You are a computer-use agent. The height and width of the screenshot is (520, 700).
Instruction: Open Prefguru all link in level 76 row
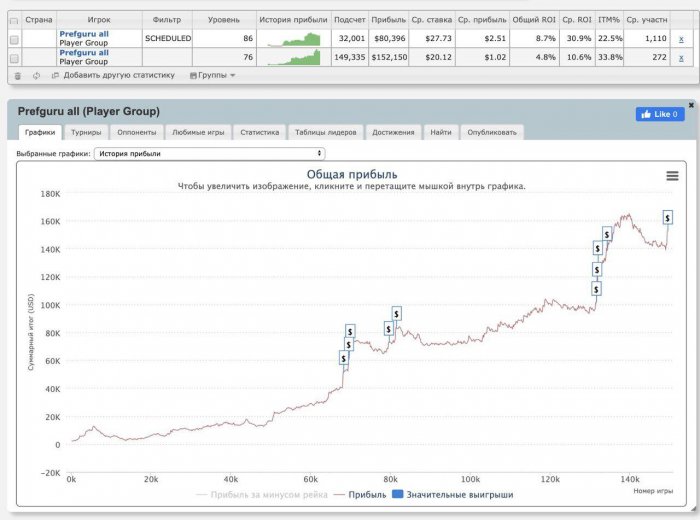click(84, 53)
